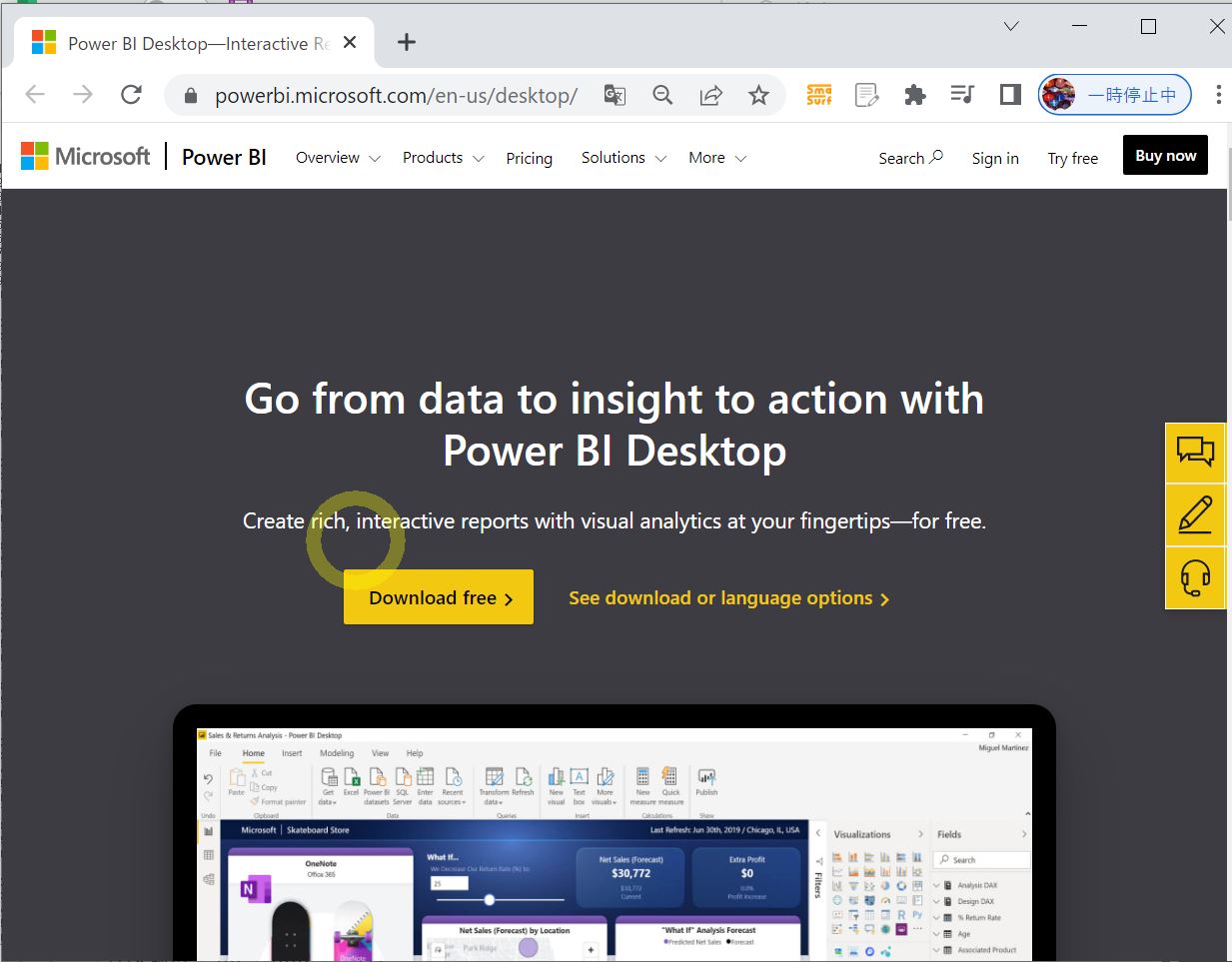View site information via the lock icon
The width and height of the screenshot is (1232, 962).
(x=191, y=96)
